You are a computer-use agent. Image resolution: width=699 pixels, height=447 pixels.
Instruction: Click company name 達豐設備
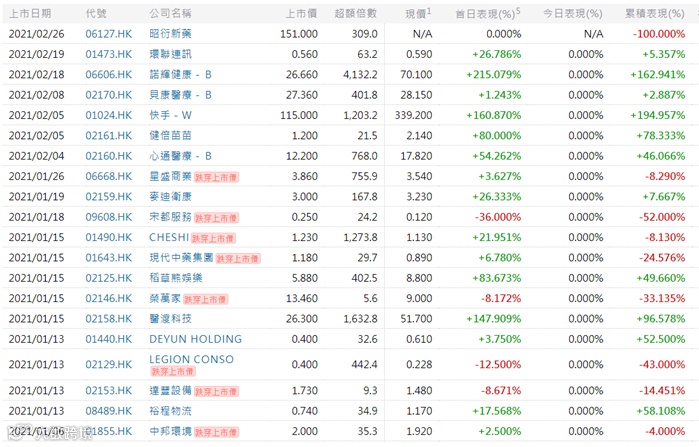tap(170, 390)
